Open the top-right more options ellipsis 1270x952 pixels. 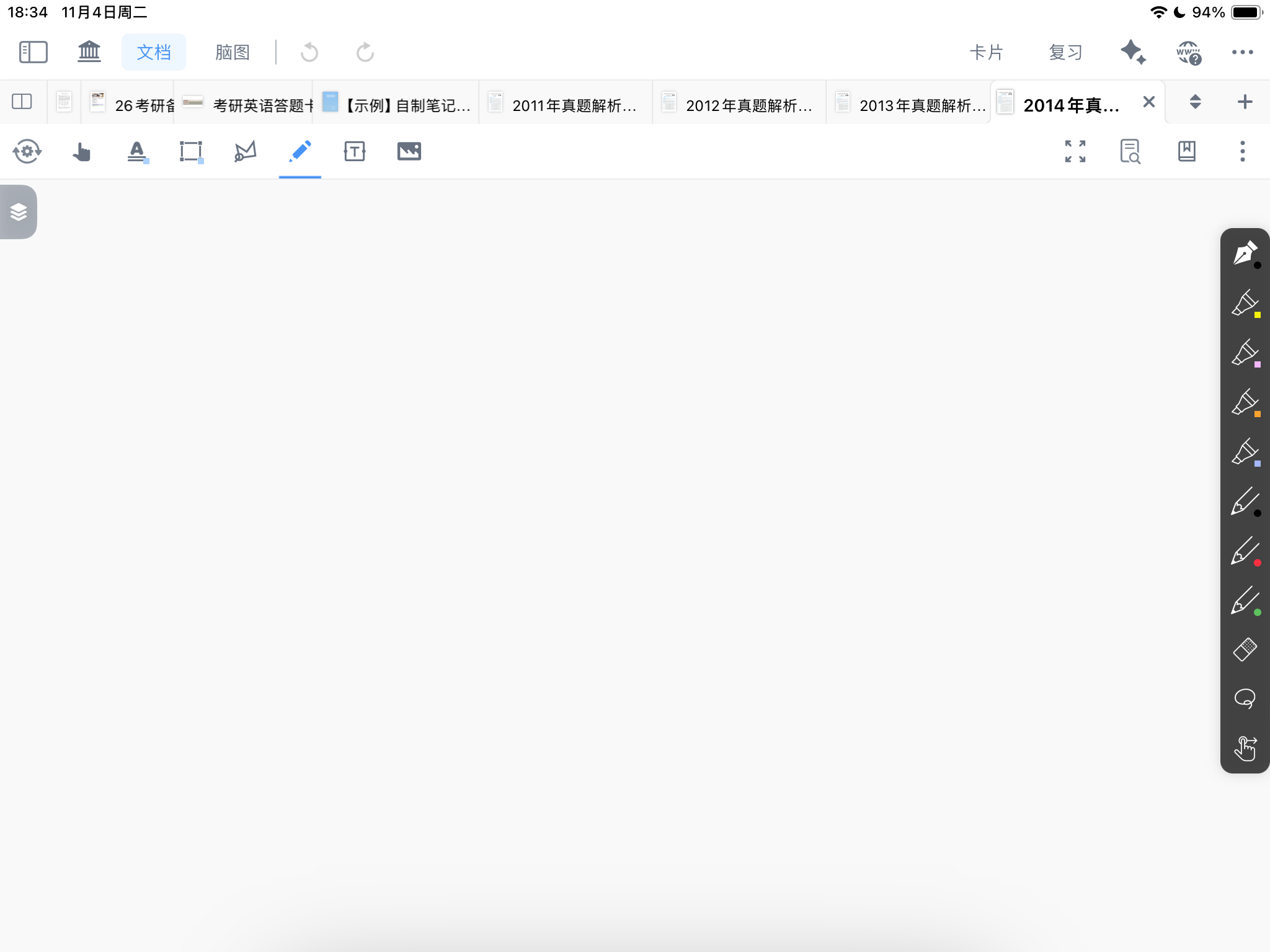[1242, 52]
